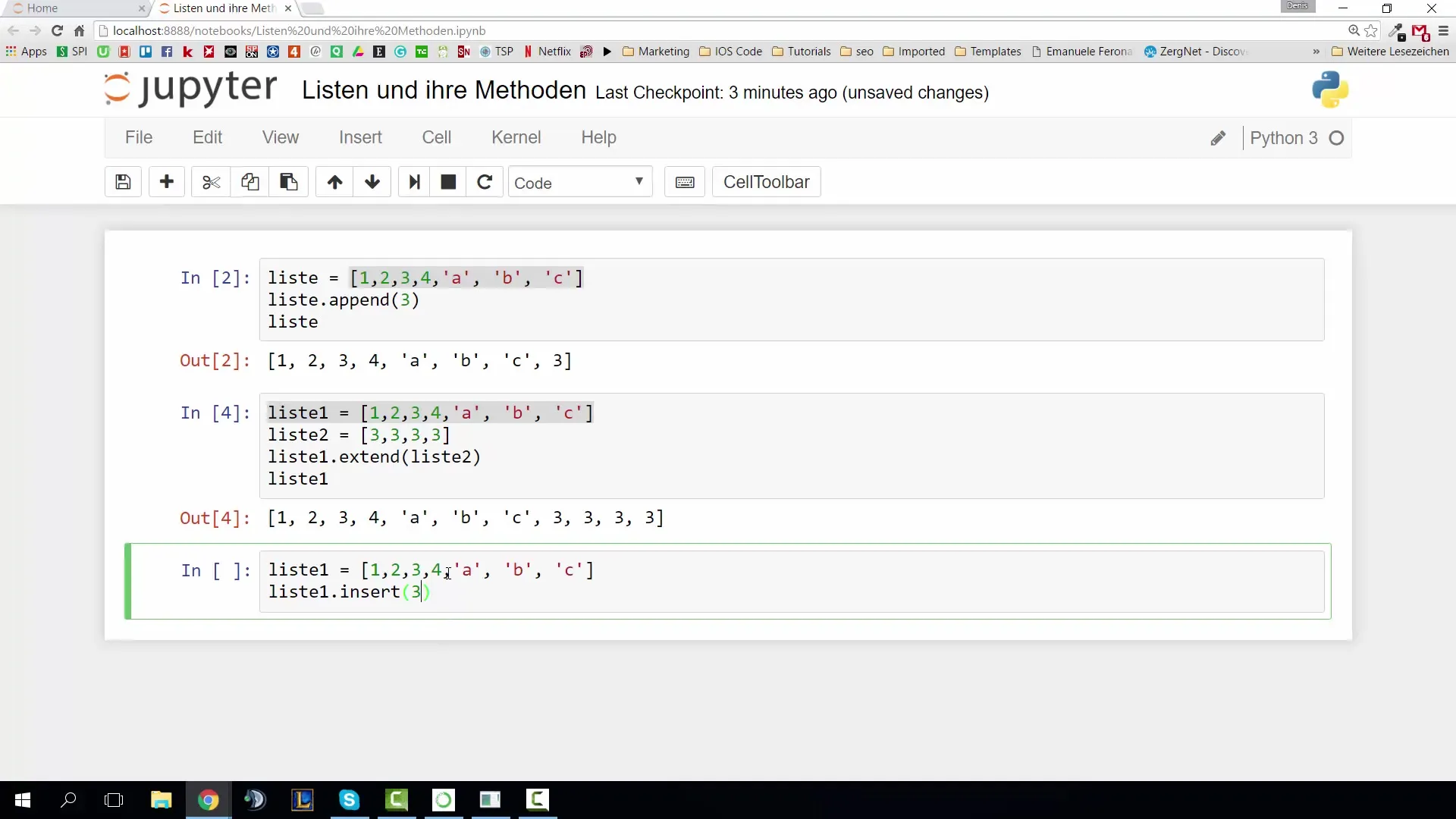Close the Listen und ihre Methoden tab
Screen dimensions: 1456x819
pos(288,8)
